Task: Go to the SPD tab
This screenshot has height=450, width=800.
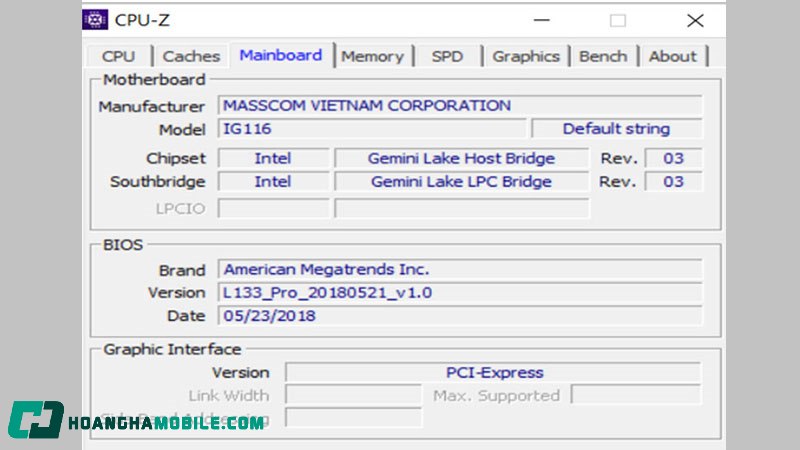Action: click(447, 56)
